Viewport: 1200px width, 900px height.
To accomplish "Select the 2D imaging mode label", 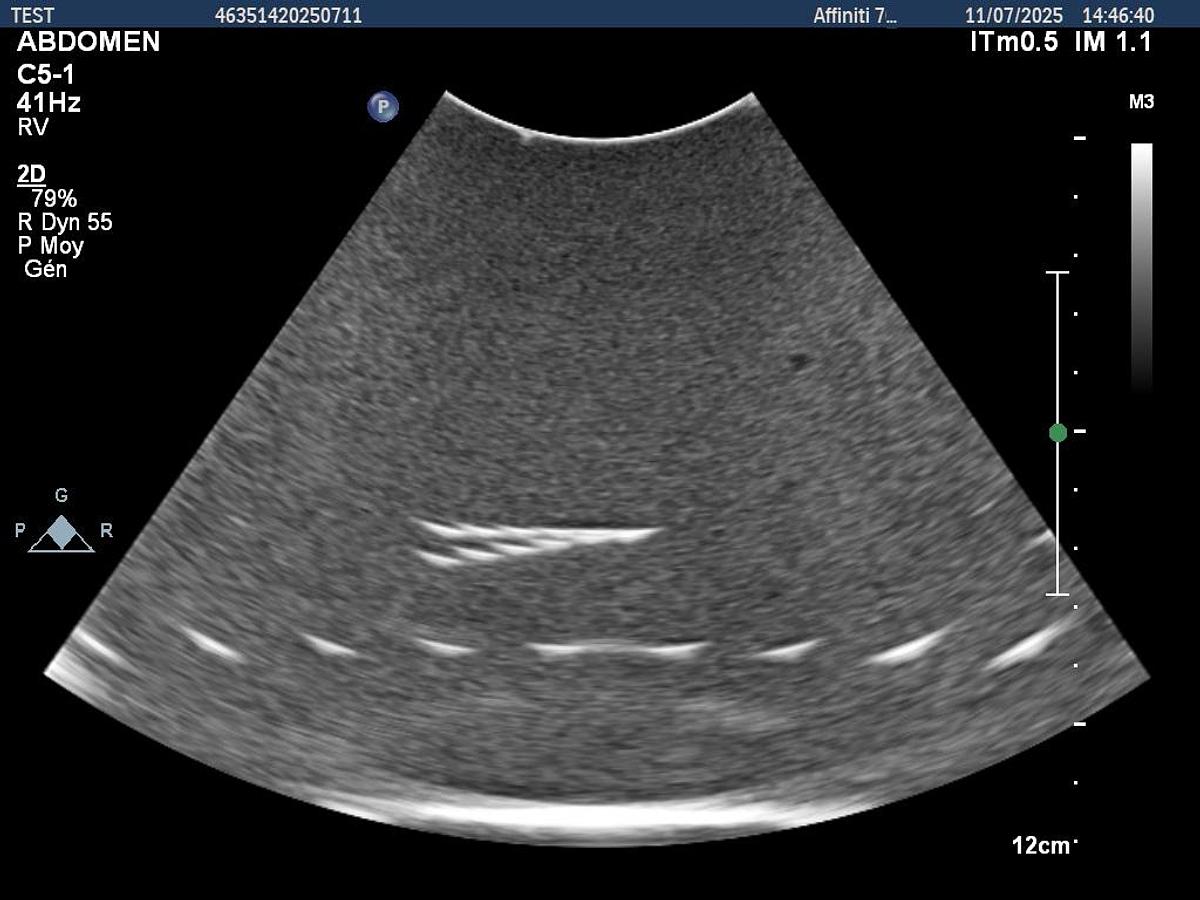I will pyautogui.click(x=31, y=174).
